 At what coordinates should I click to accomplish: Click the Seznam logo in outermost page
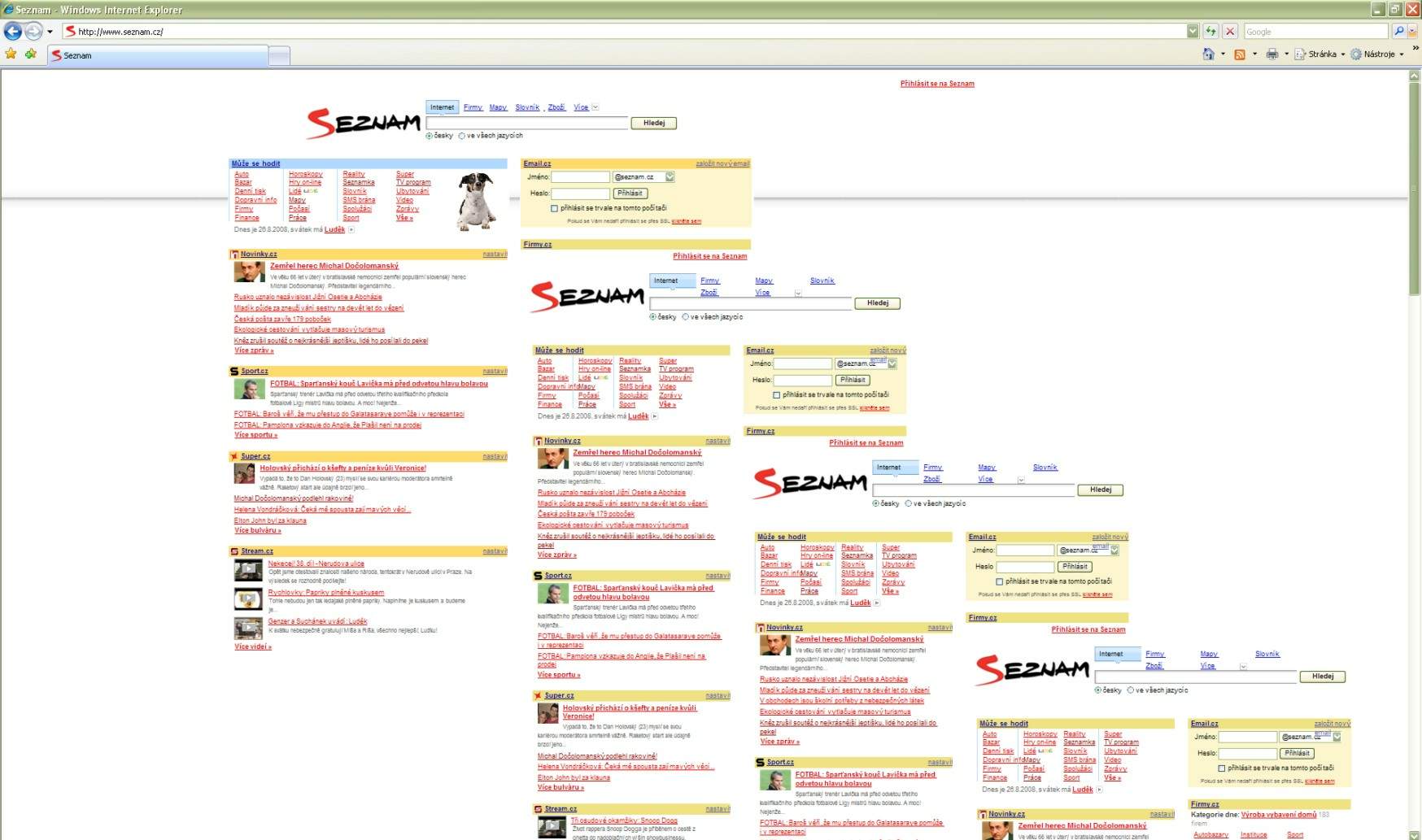coord(364,123)
